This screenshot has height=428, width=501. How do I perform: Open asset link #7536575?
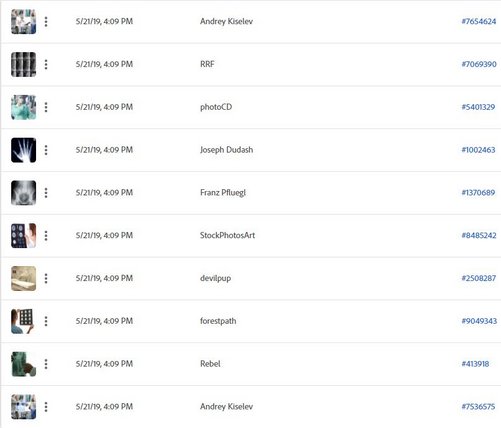[478, 406]
